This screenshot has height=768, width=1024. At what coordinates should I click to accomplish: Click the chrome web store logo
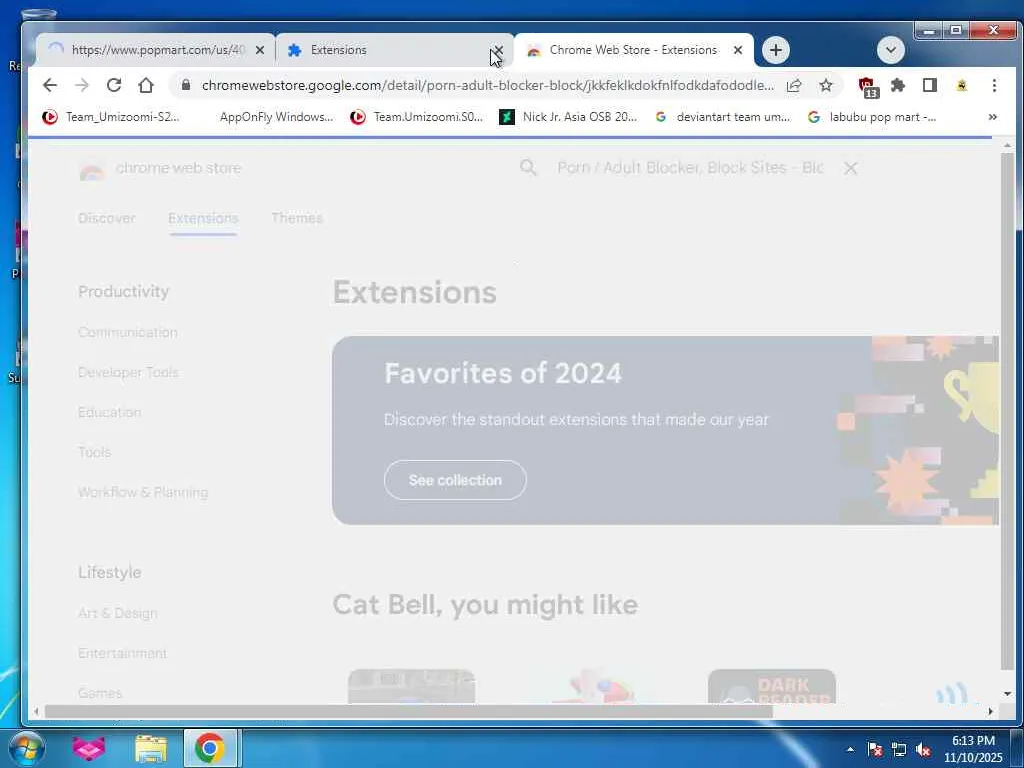click(x=160, y=168)
